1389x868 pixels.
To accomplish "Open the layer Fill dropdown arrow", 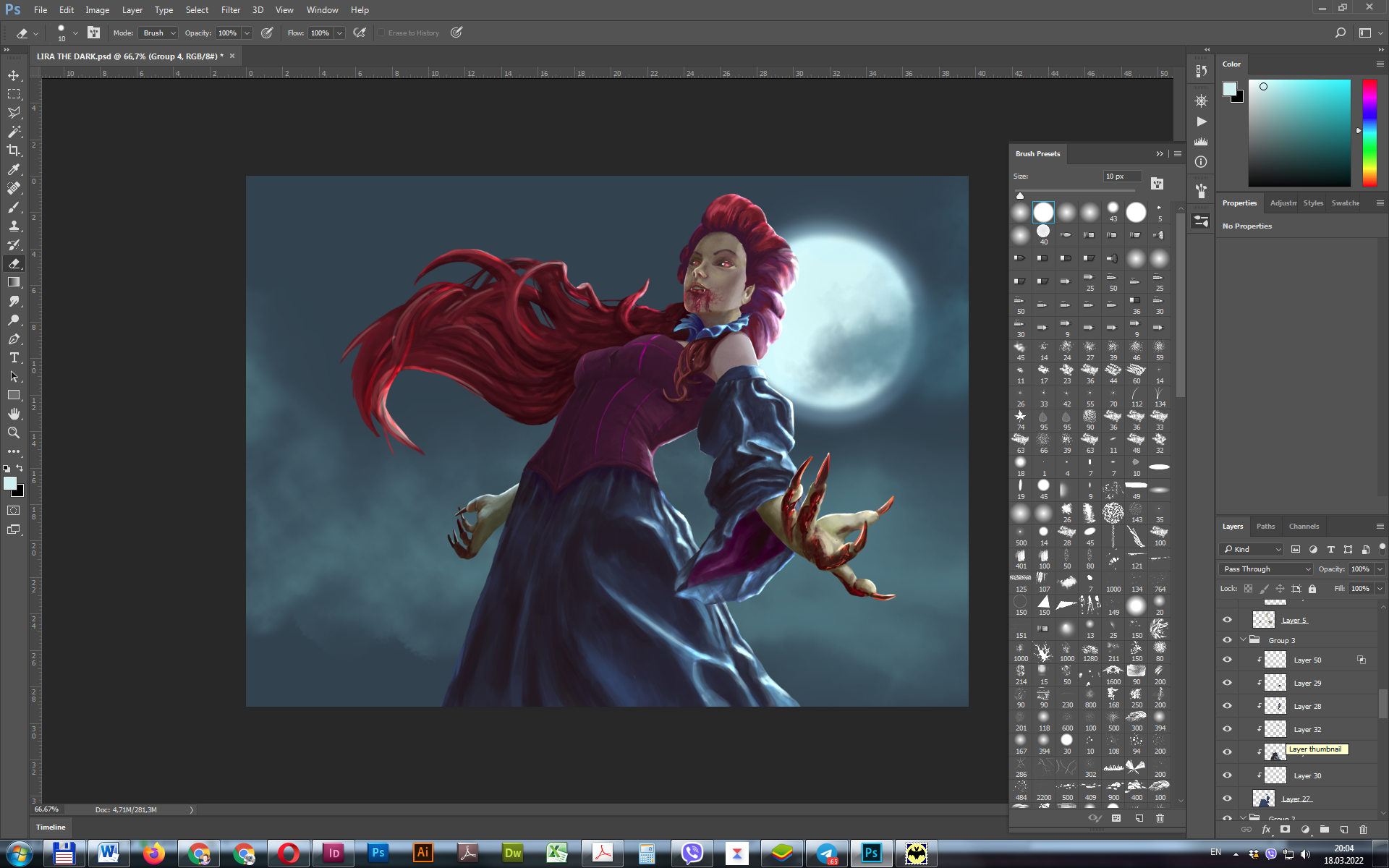I will coord(1380,589).
